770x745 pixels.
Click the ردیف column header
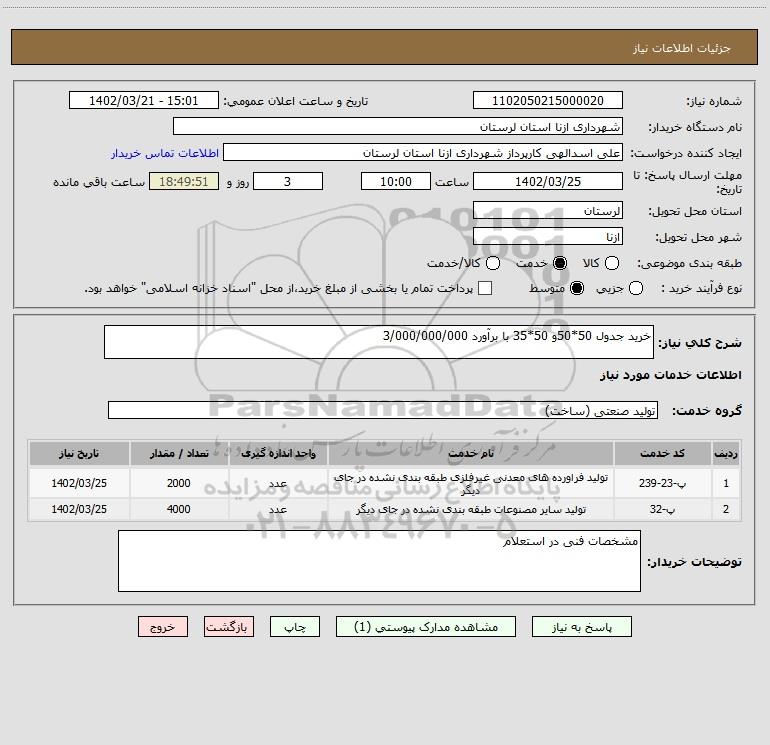pyautogui.click(x=726, y=453)
